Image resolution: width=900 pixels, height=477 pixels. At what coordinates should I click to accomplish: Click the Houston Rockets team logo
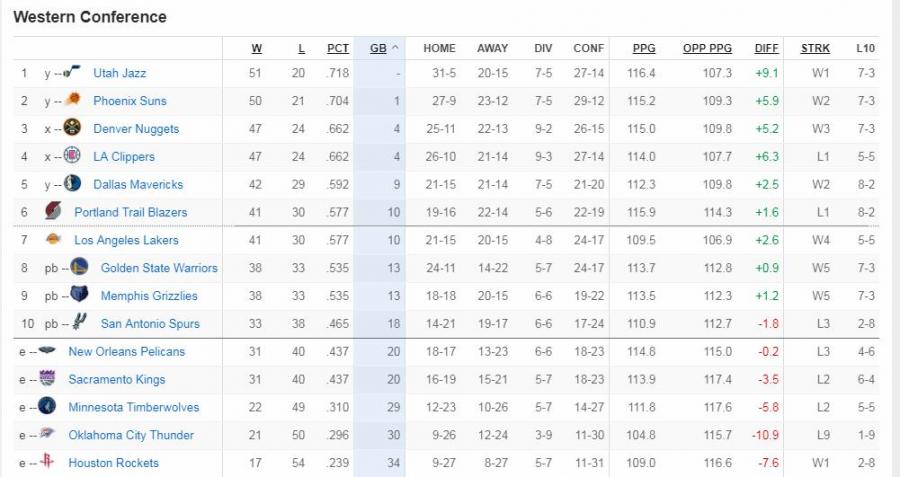(48, 461)
